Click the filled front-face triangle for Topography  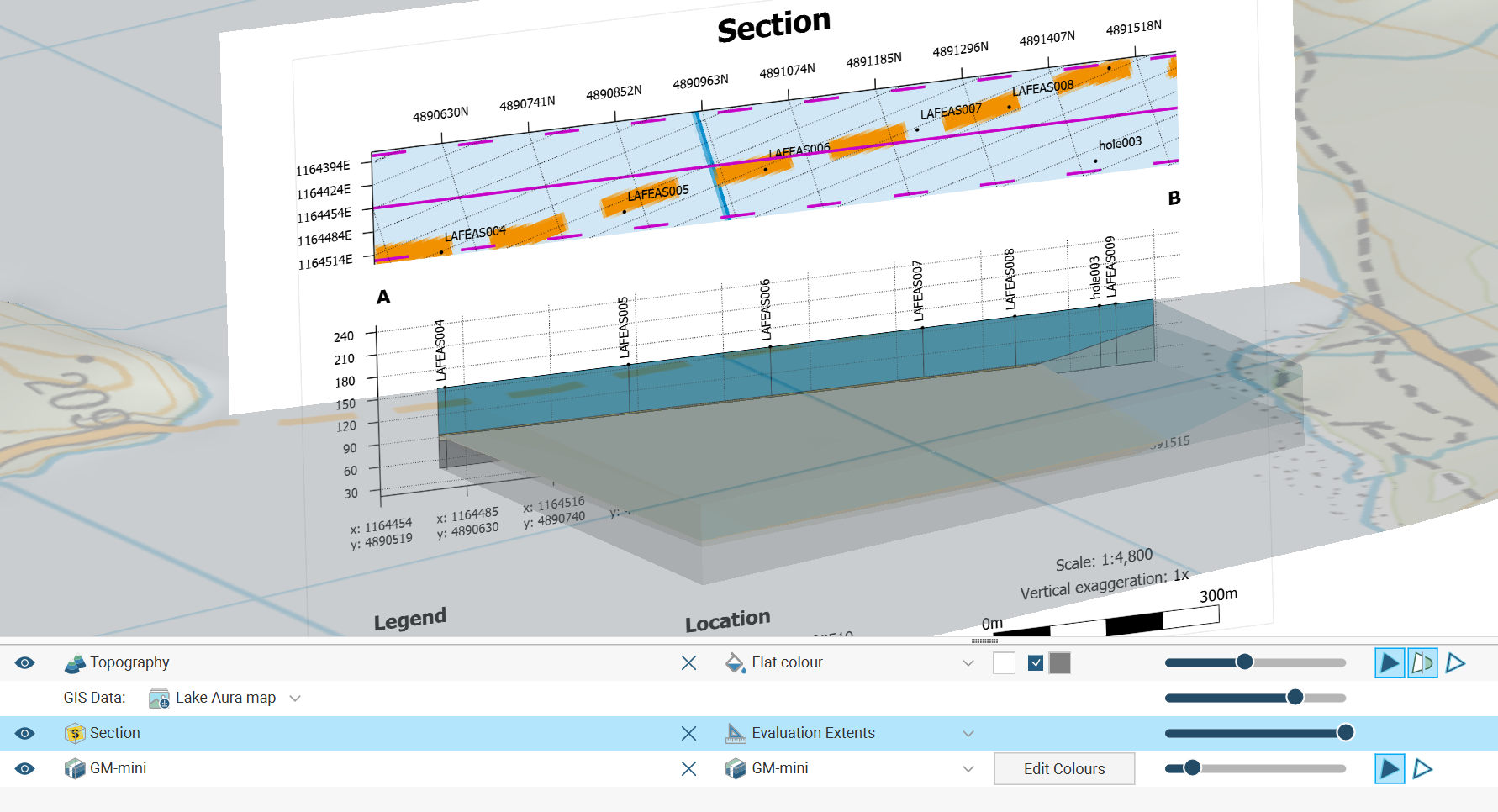tap(1390, 663)
